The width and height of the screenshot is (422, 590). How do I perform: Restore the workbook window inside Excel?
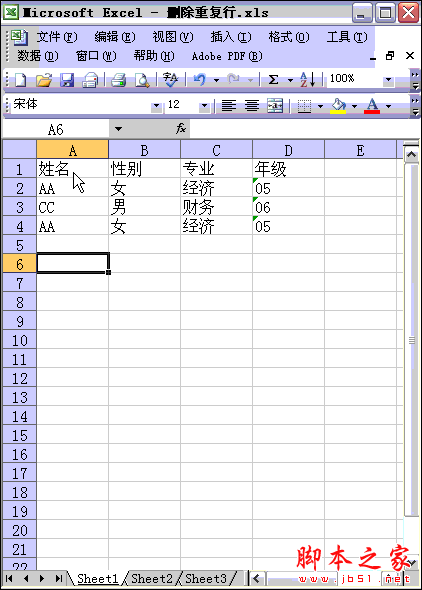click(390, 56)
